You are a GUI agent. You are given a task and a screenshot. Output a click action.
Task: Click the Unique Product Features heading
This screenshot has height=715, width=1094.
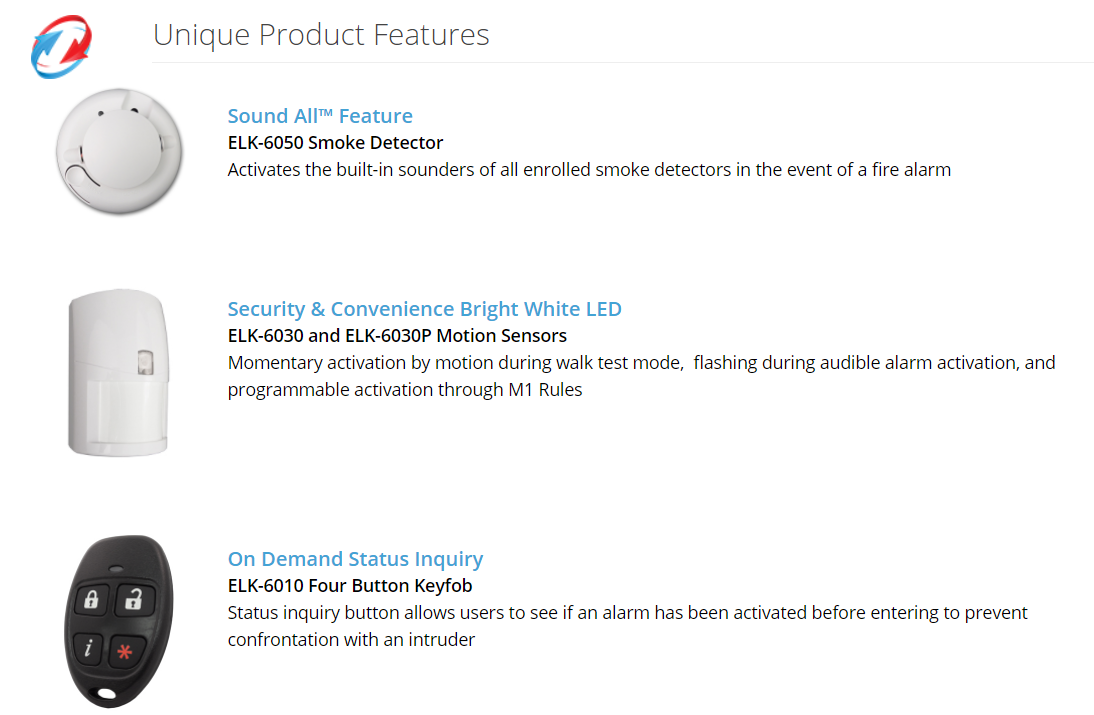[321, 35]
